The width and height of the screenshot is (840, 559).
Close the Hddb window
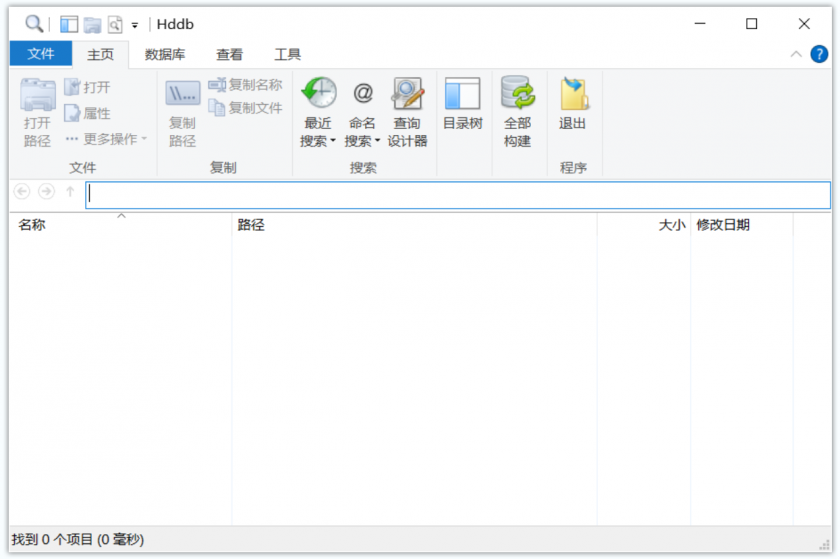coord(804,24)
